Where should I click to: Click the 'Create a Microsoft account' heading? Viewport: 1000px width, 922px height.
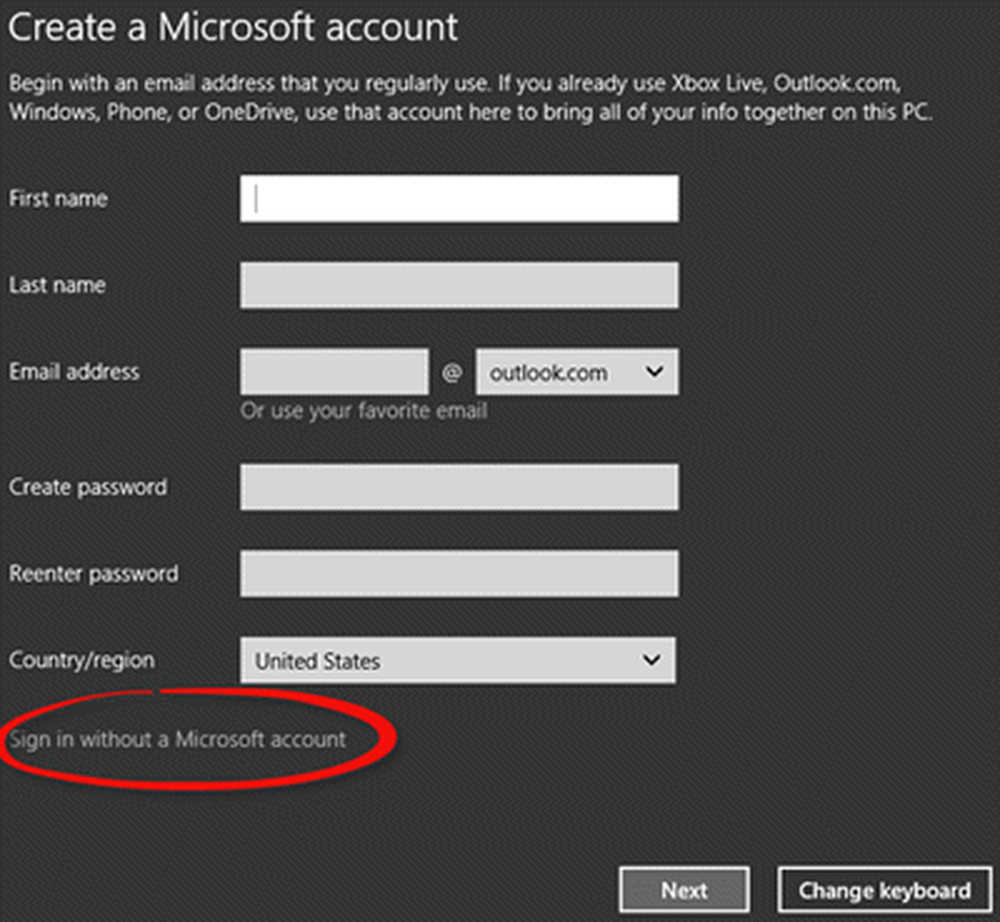coord(233,27)
